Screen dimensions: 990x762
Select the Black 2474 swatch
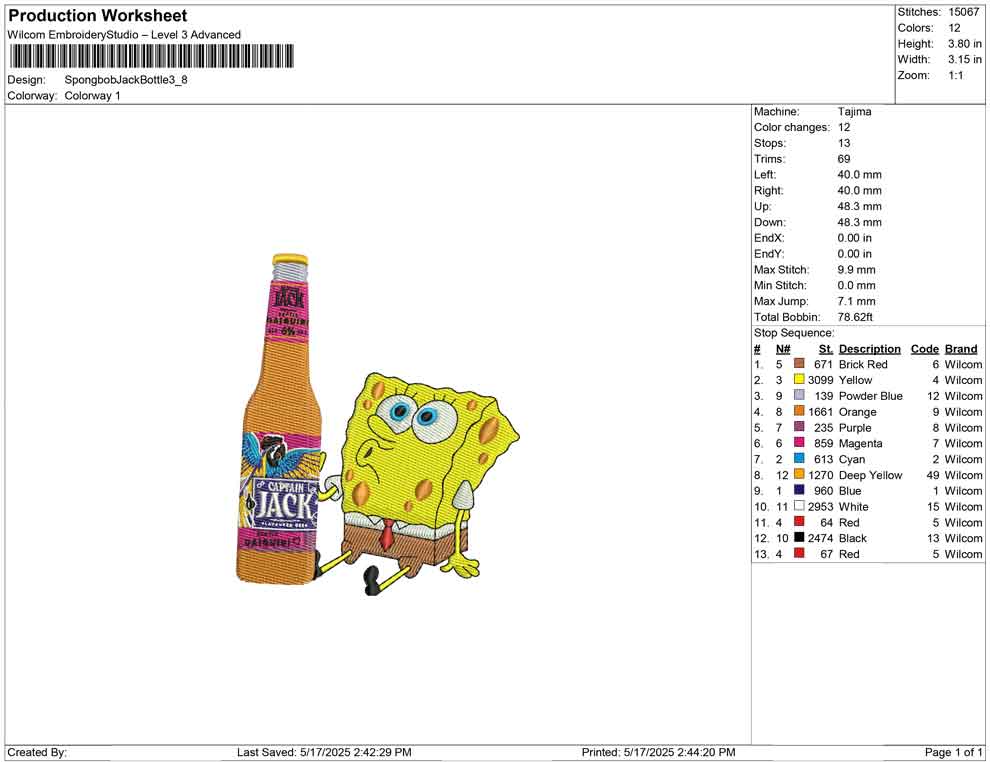[x=799, y=537]
